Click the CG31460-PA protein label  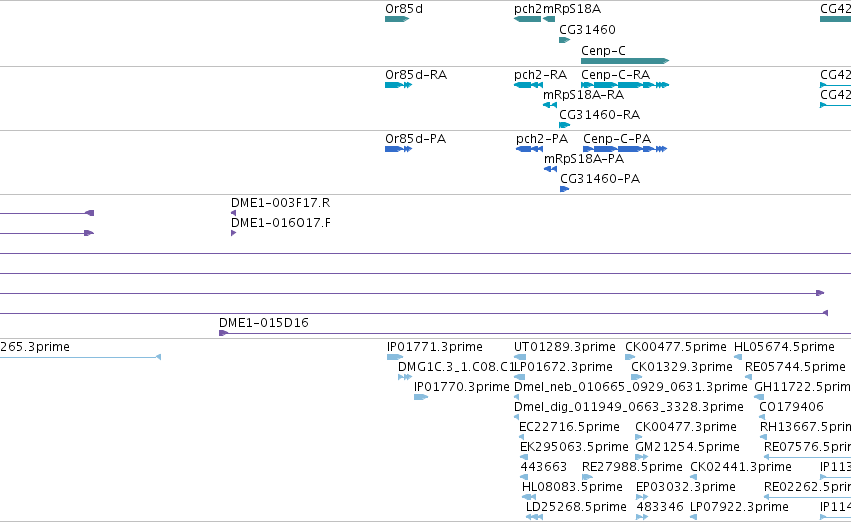(600, 179)
